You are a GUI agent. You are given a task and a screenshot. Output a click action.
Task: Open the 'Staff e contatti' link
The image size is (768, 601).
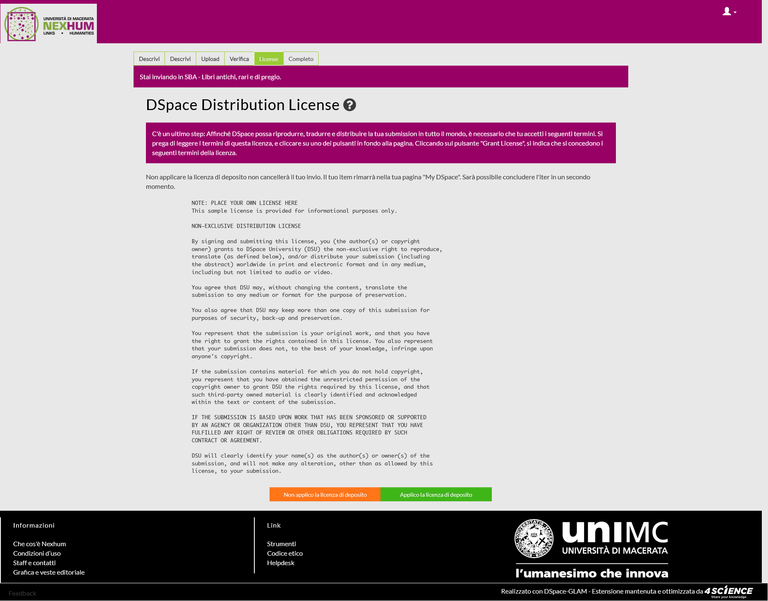point(34,563)
